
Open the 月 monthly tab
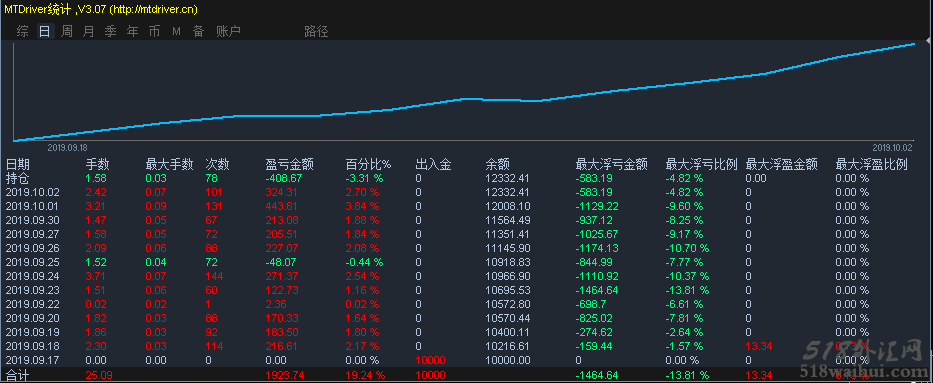(89, 32)
